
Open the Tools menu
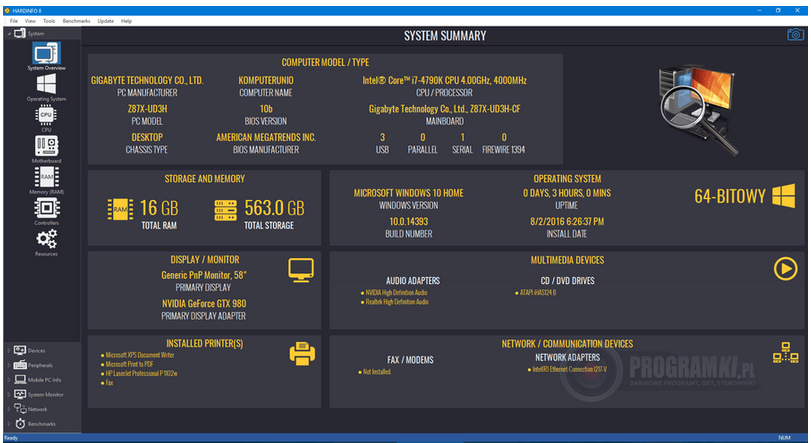[x=49, y=21]
